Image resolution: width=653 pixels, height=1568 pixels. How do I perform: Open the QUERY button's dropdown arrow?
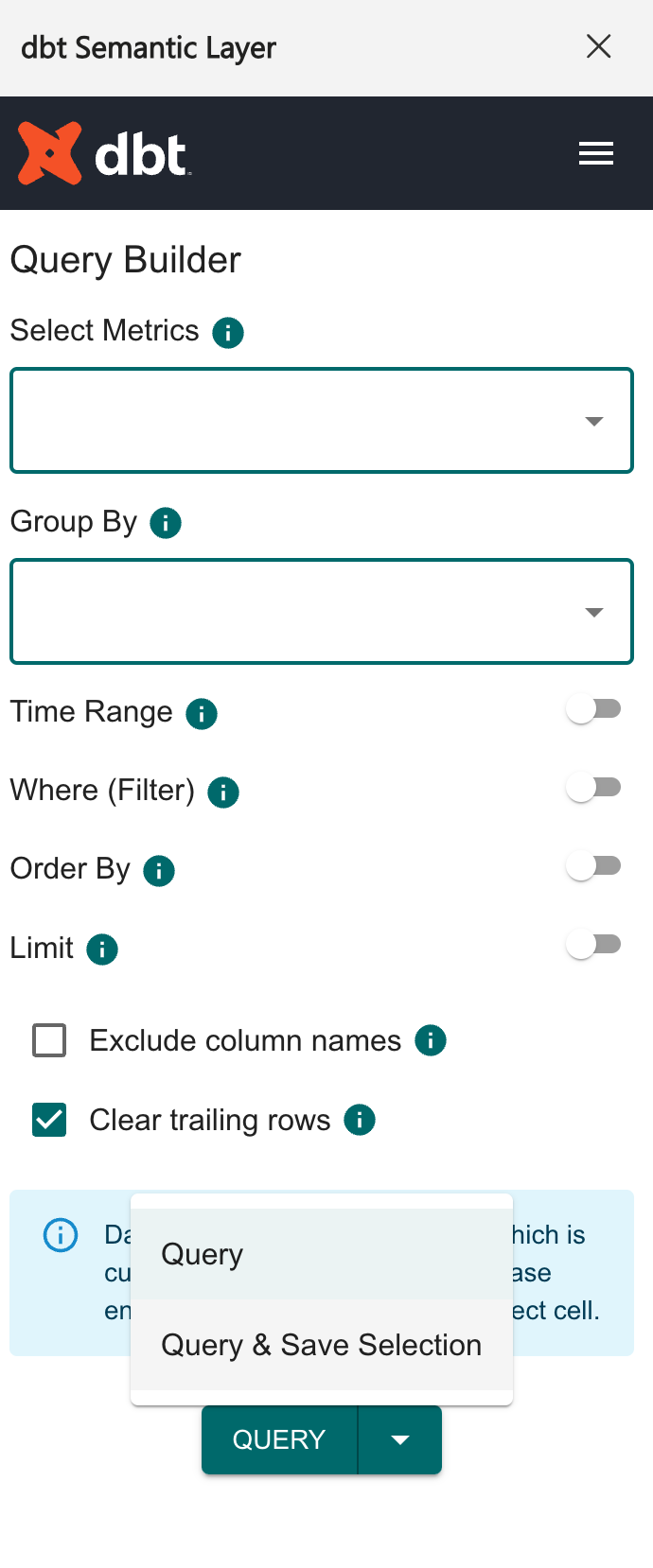[x=399, y=1439]
